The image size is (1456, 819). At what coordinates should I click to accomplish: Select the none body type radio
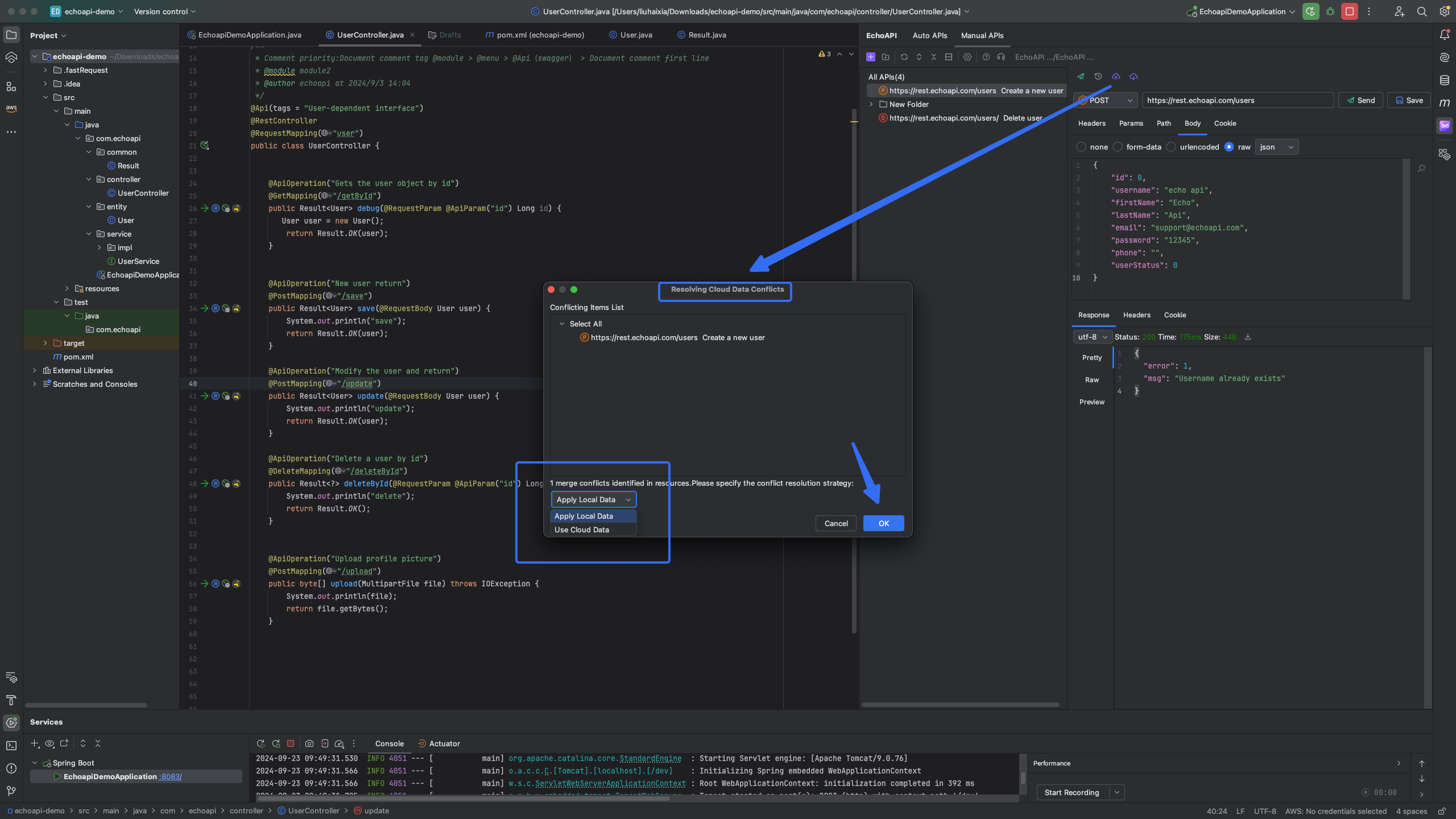tap(1081, 147)
